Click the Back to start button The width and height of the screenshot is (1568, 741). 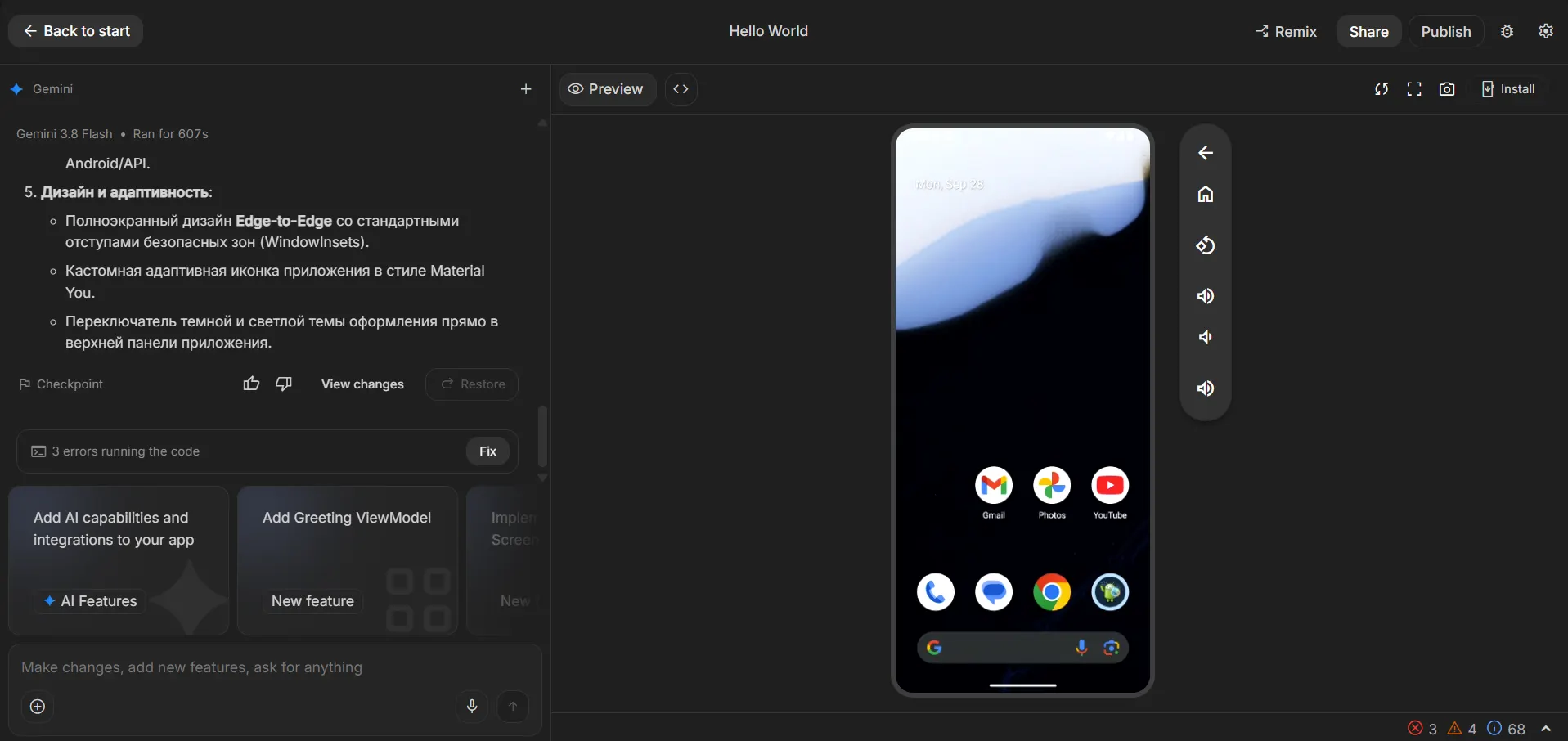[76, 31]
